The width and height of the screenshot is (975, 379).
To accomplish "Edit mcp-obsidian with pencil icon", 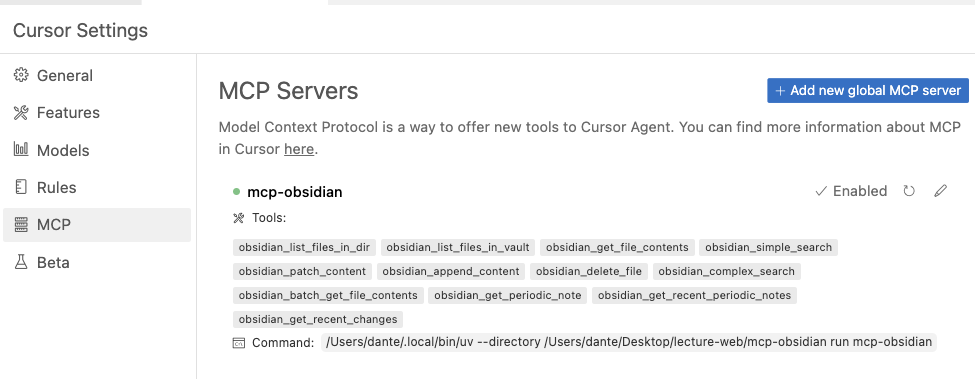I will coord(941,191).
